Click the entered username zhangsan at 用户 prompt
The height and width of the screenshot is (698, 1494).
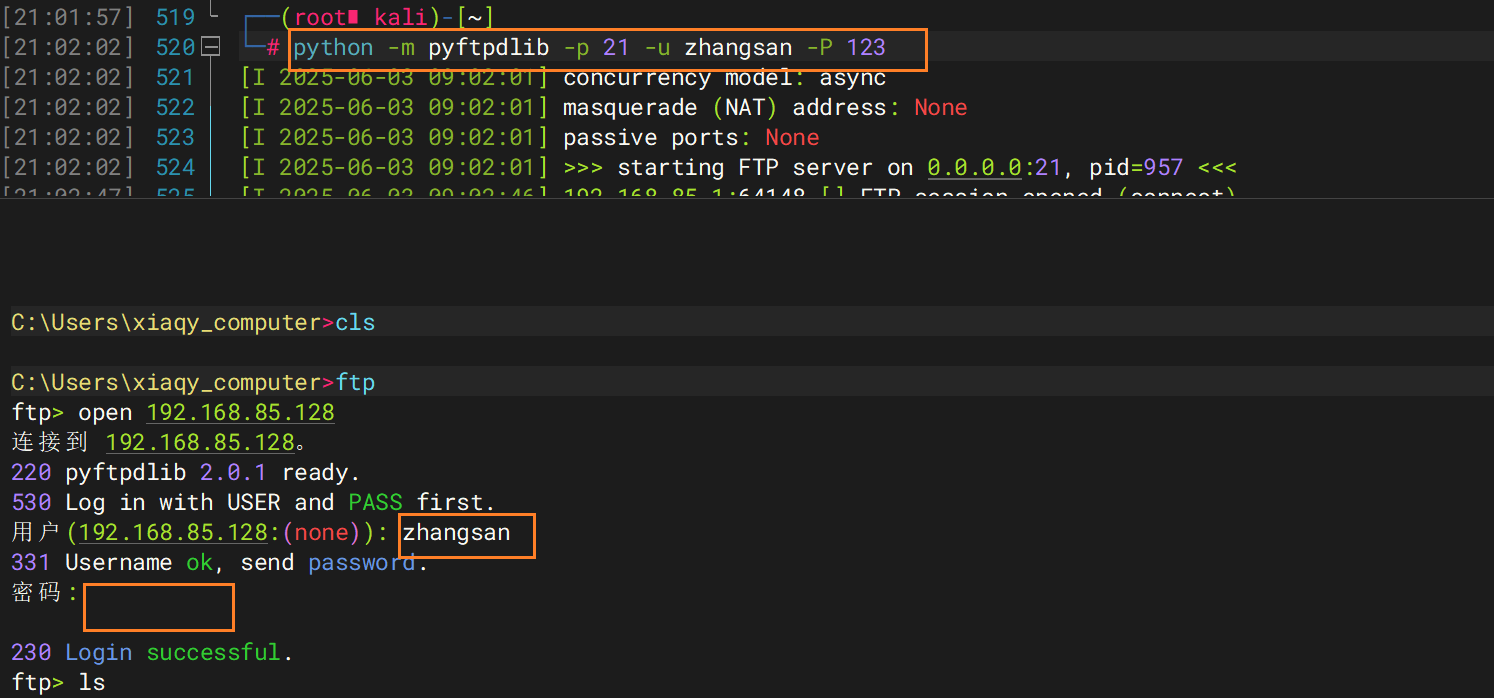[x=457, y=533]
